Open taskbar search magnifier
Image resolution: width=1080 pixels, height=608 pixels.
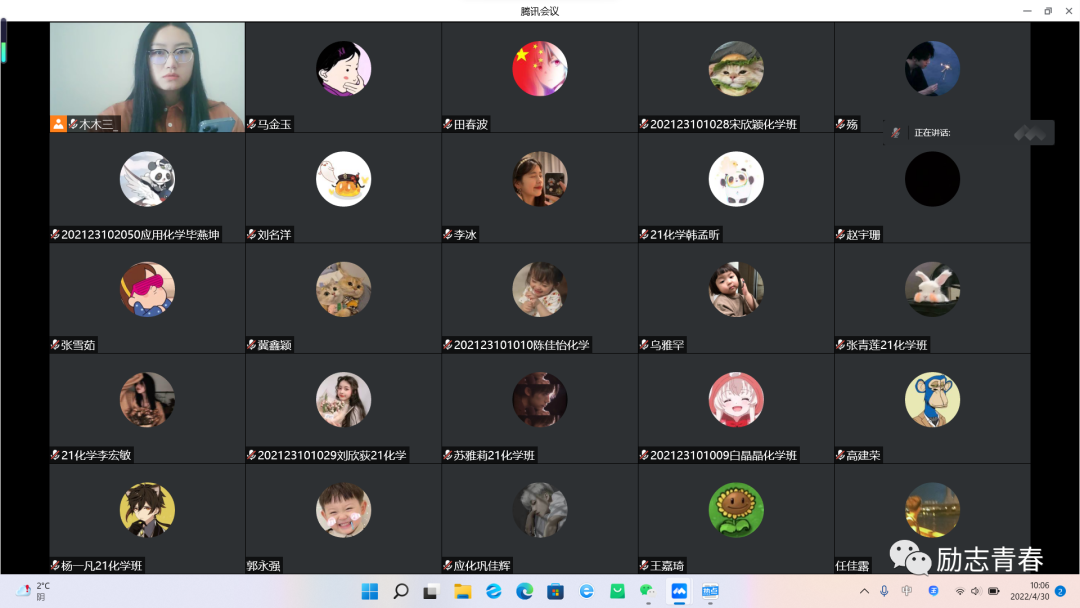pyautogui.click(x=401, y=591)
